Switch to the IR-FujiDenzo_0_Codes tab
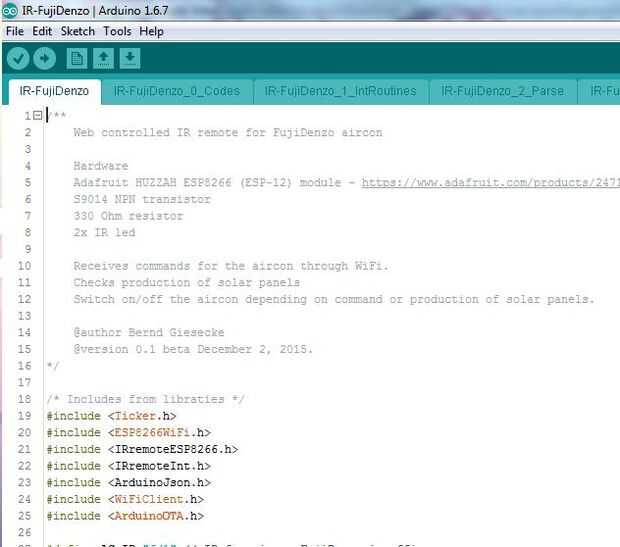Image resolution: width=620 pixels, height=547 pixels. coord(177,91)
